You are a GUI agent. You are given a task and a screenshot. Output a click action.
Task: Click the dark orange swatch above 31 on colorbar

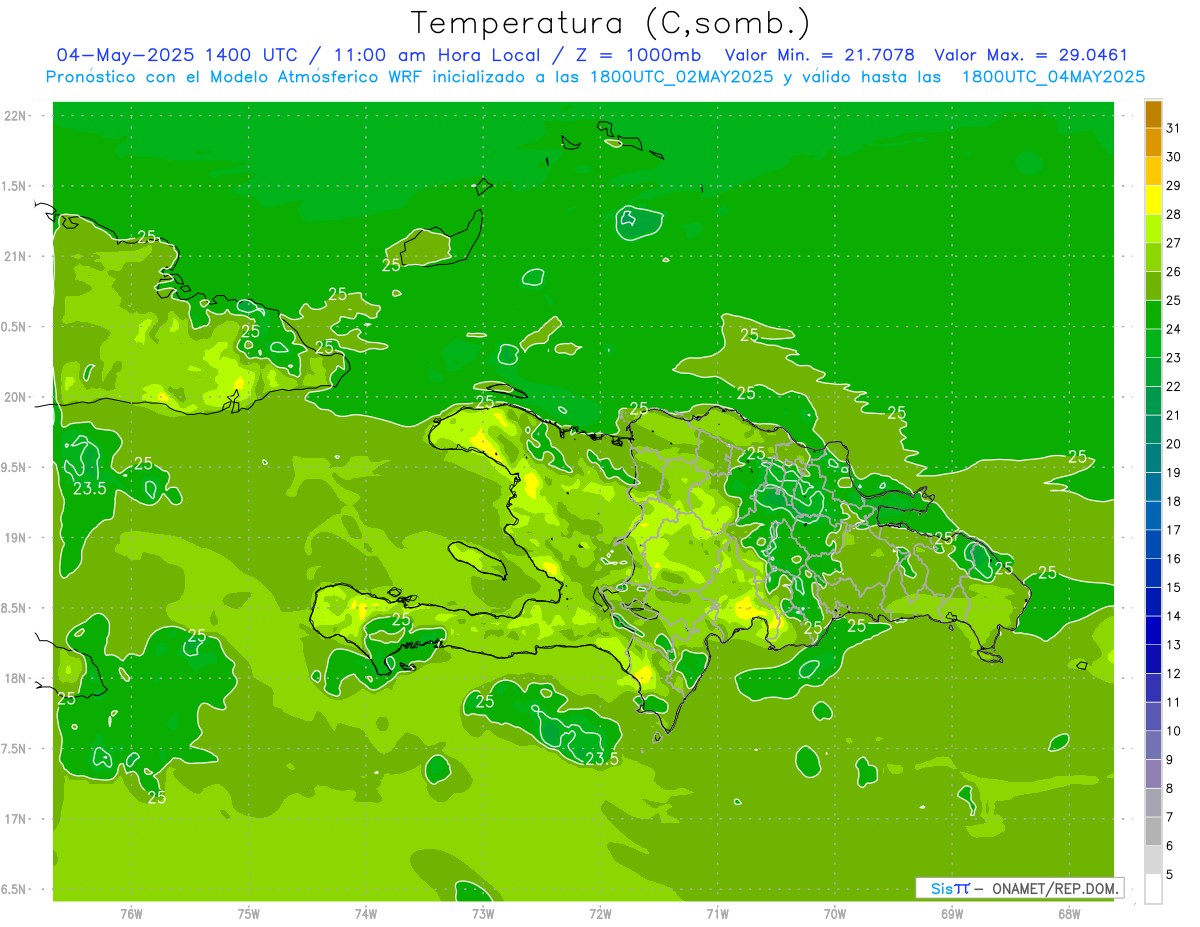click(1153, 114)
